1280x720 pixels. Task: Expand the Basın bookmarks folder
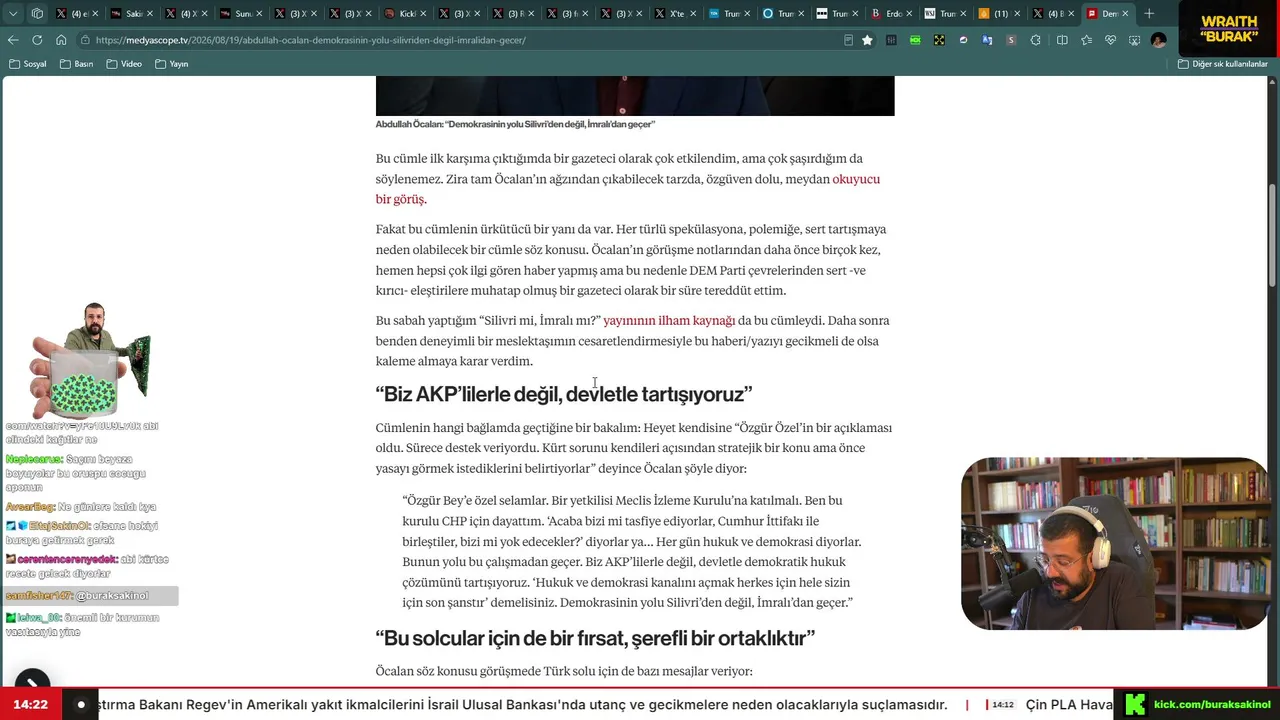(x=77, y=64)
